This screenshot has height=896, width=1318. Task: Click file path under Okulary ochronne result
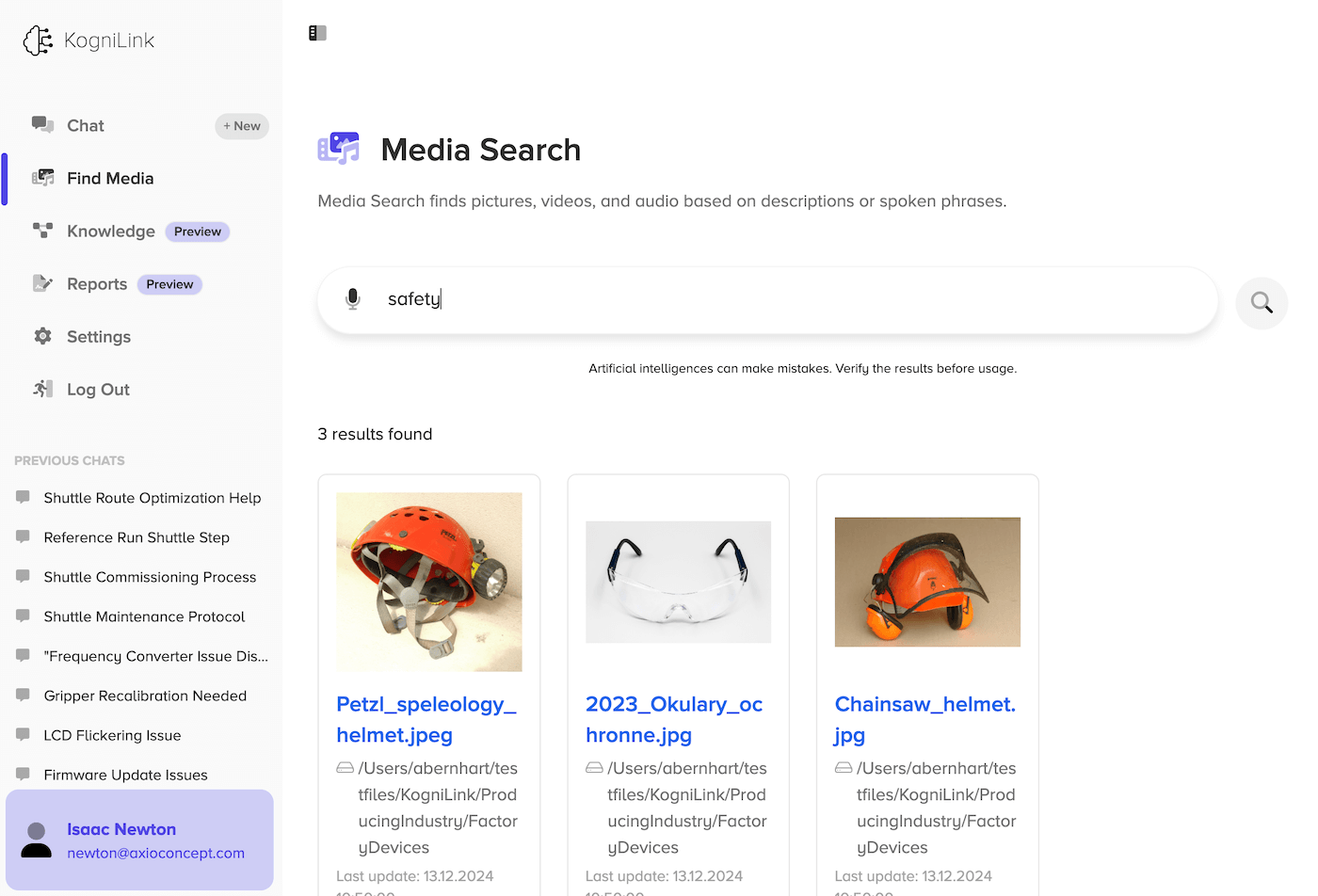click(687, 808)
